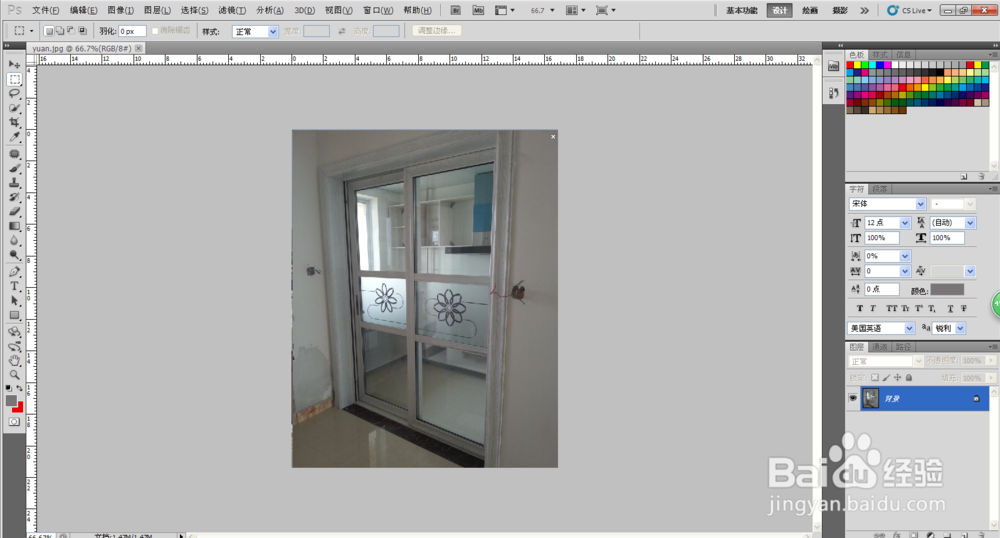Switch to the 绘画 workspace
1000x538 pixels.
[810, 10]
